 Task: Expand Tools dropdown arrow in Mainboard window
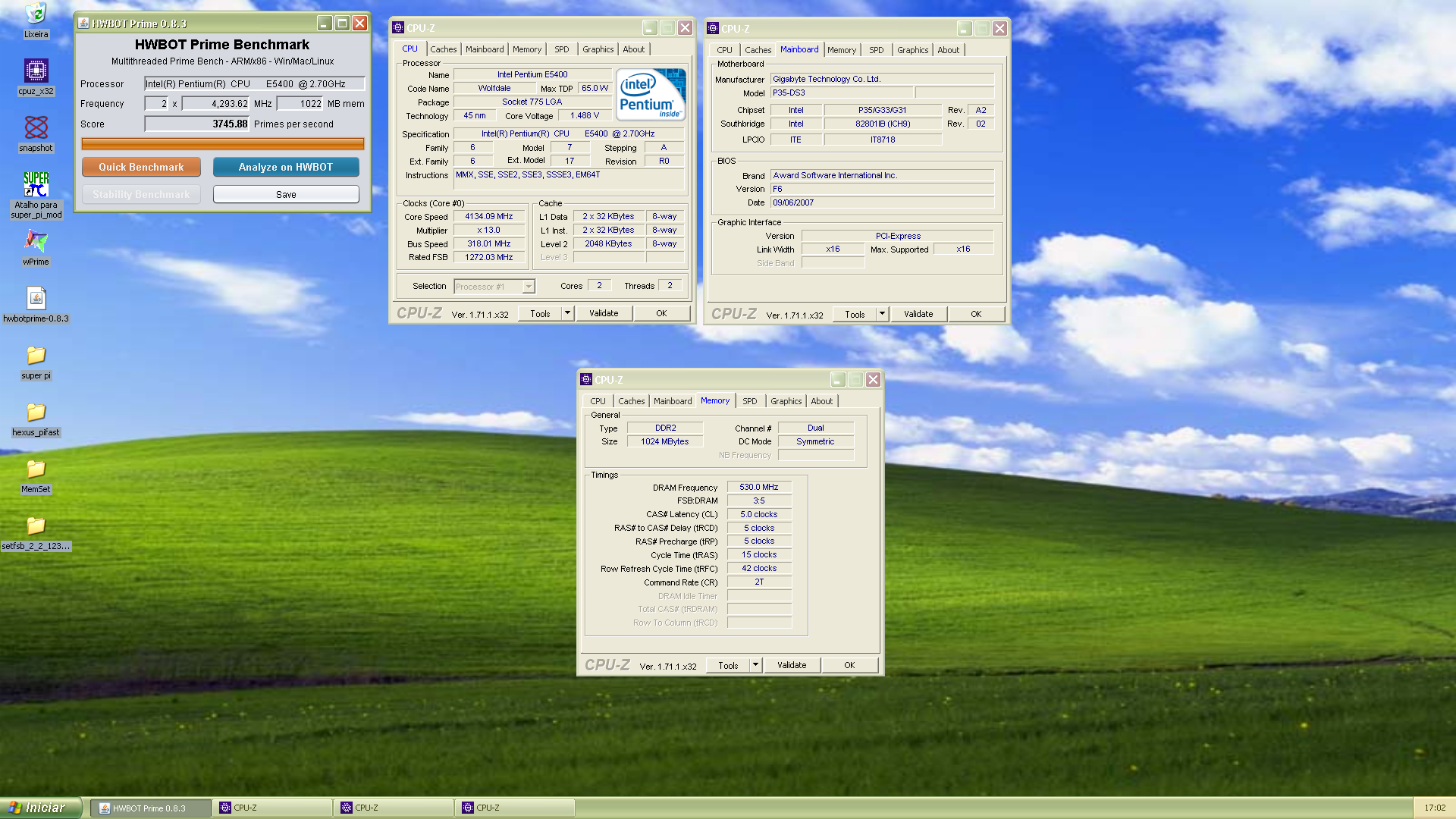click(882, 314)
